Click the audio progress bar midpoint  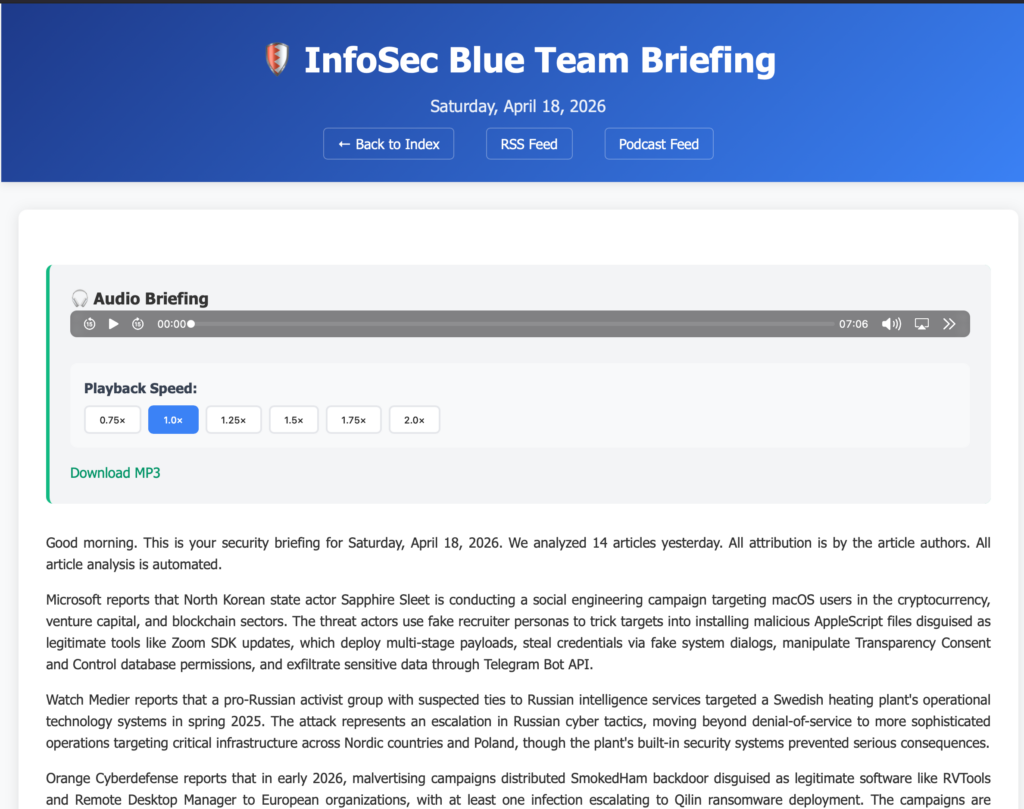point(512,324)
